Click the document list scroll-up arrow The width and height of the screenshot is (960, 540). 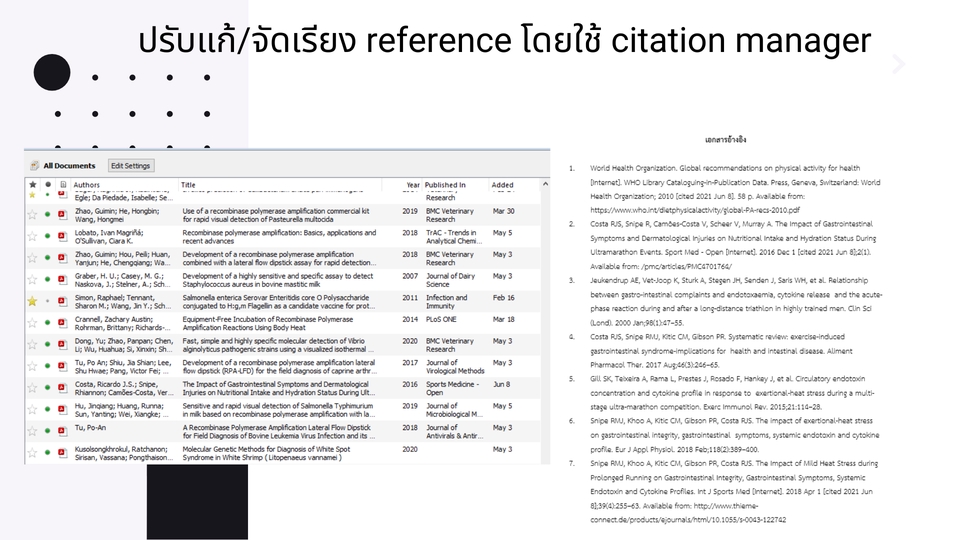point(545,184)
